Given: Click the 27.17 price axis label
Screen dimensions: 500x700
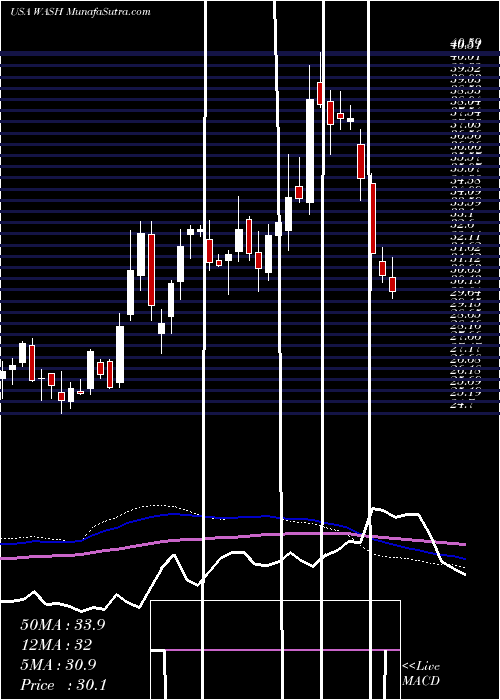Looking at the screenshot, I should click(467, 349).
